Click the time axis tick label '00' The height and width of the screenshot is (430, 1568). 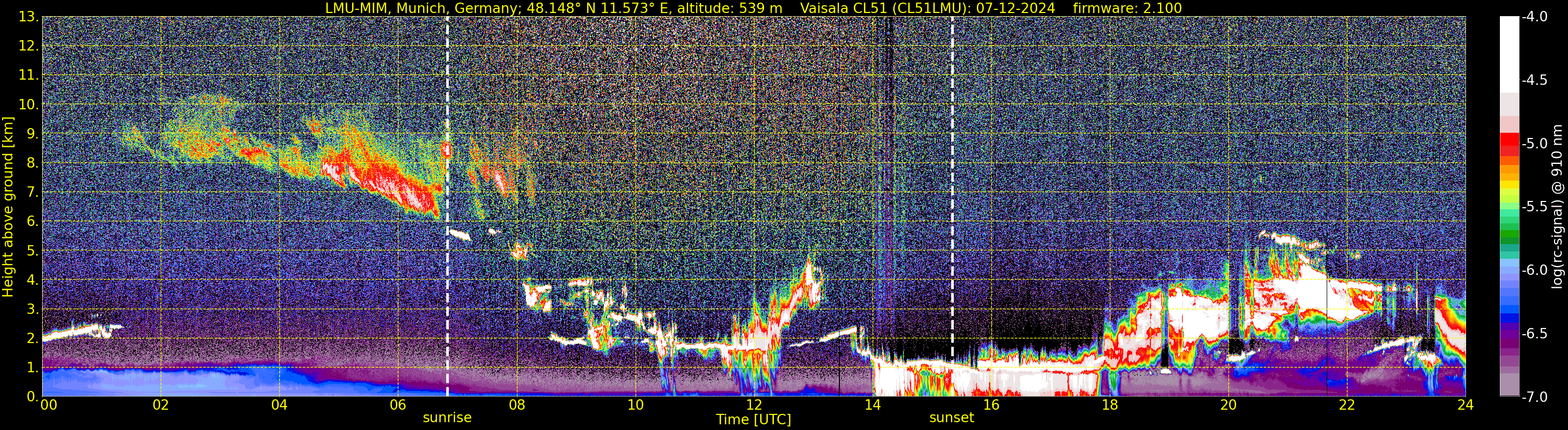click(x=49, y=406)
